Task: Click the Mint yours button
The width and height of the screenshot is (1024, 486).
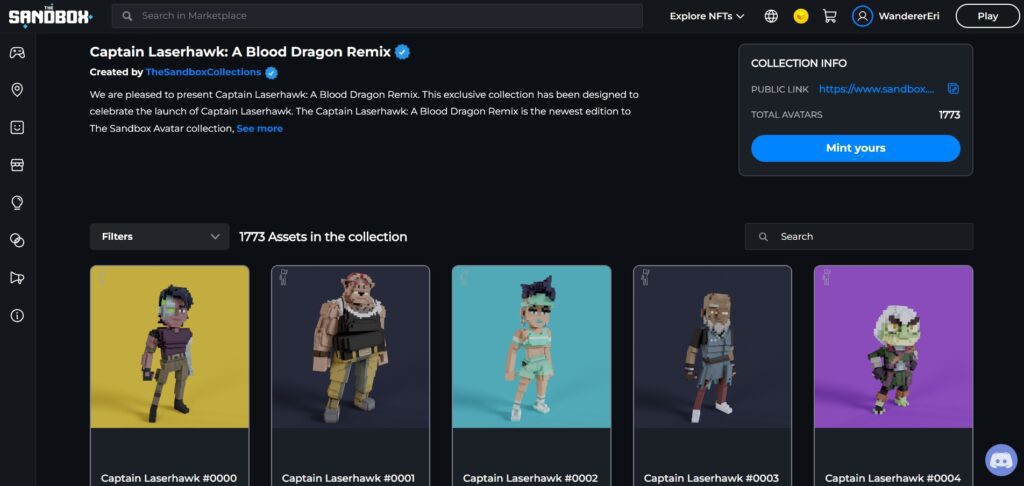Action: (x=856, y=148)
